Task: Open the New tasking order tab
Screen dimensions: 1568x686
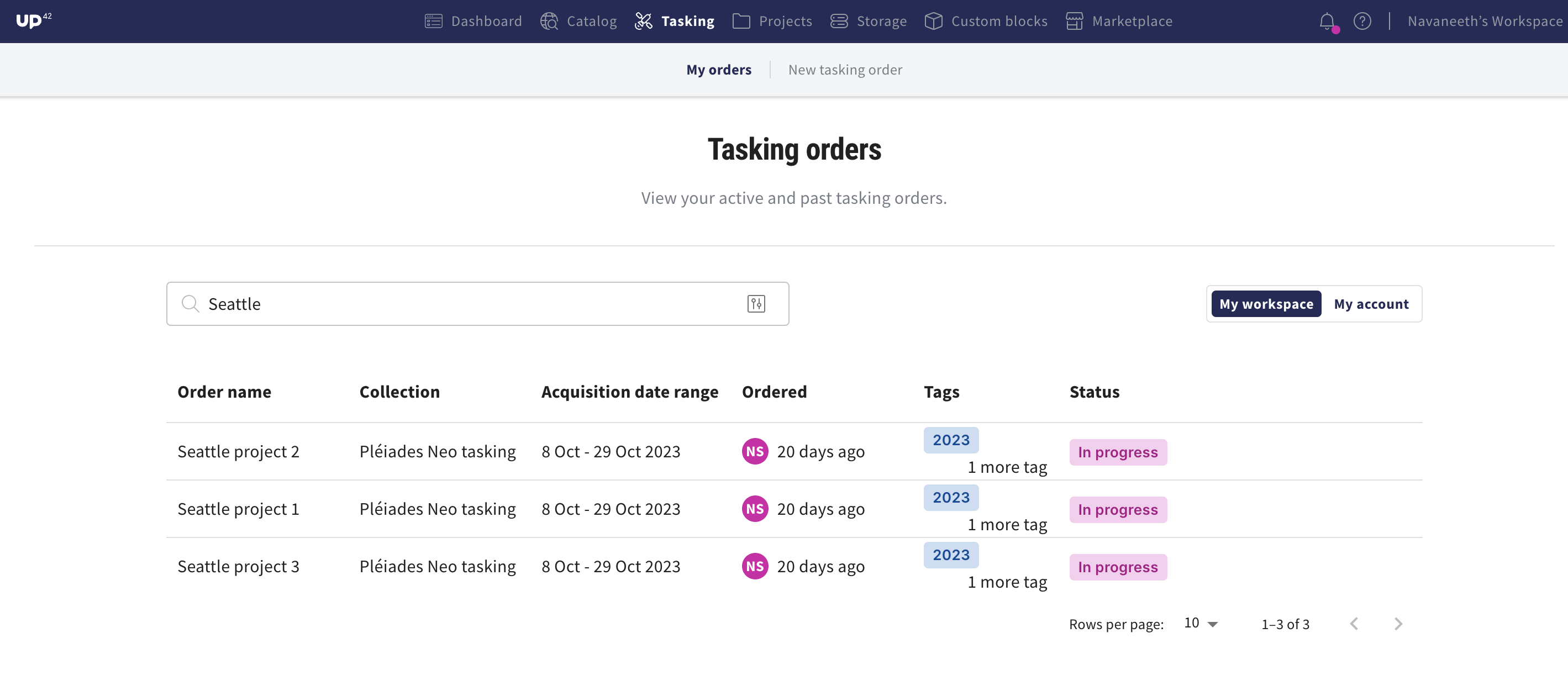Action: tap(845, 70)
